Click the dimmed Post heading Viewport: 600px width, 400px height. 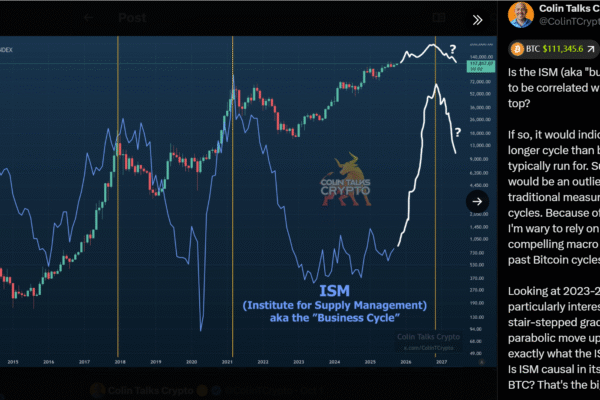(x=131, y=18)
